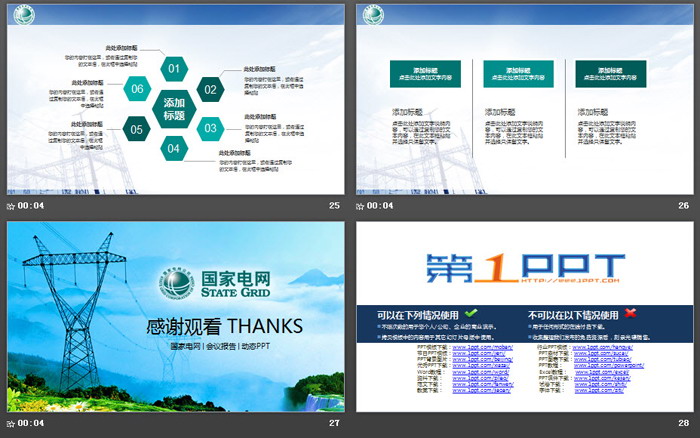Open the www.1ppt.com/word/ link
700x438 pixels.
[x=480, y=372]
